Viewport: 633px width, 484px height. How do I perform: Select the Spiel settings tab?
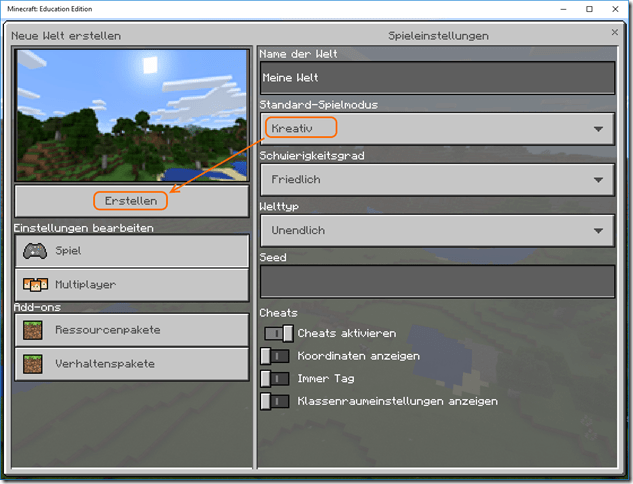tap(132, 251)
